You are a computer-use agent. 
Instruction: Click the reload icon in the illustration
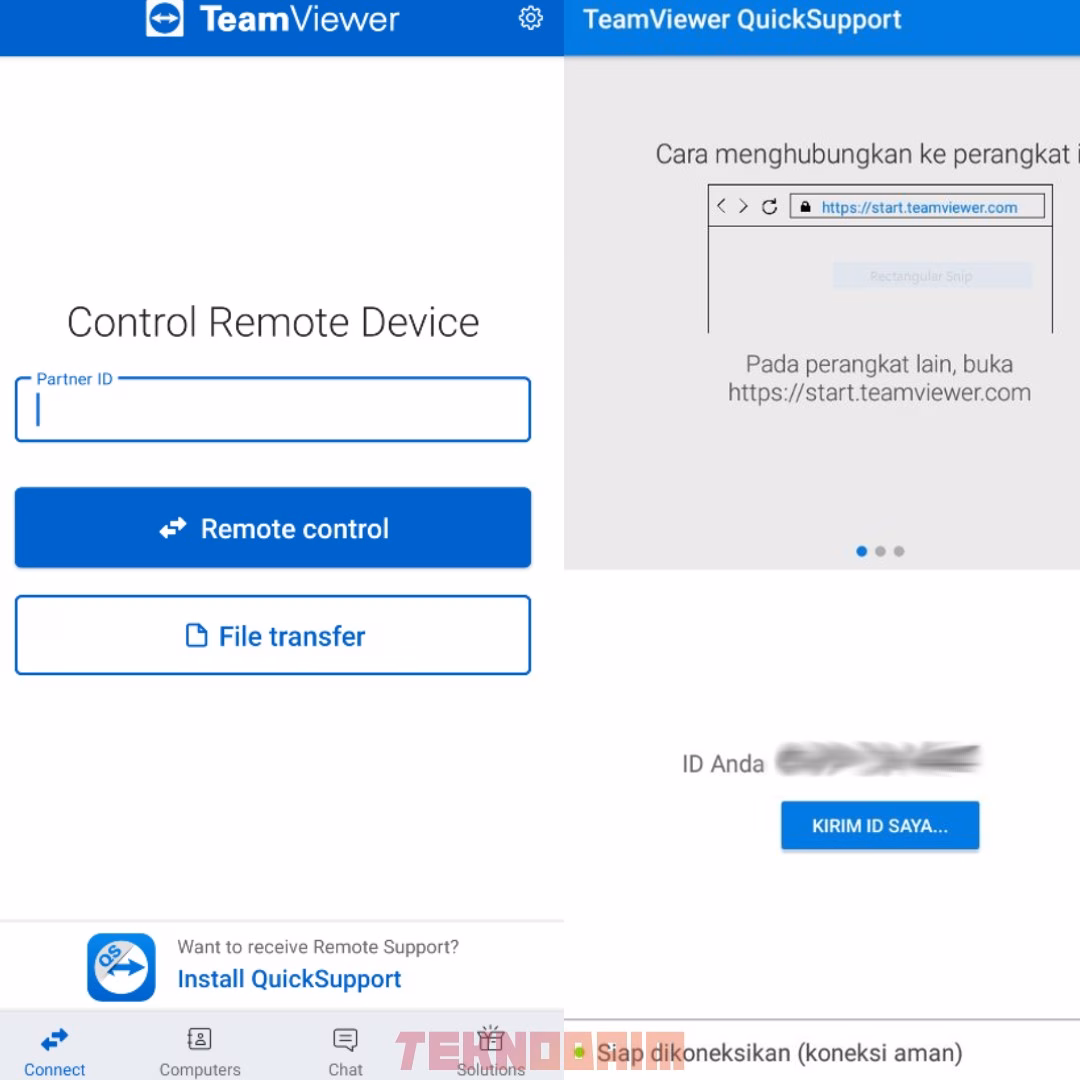(x=769, y=207)
